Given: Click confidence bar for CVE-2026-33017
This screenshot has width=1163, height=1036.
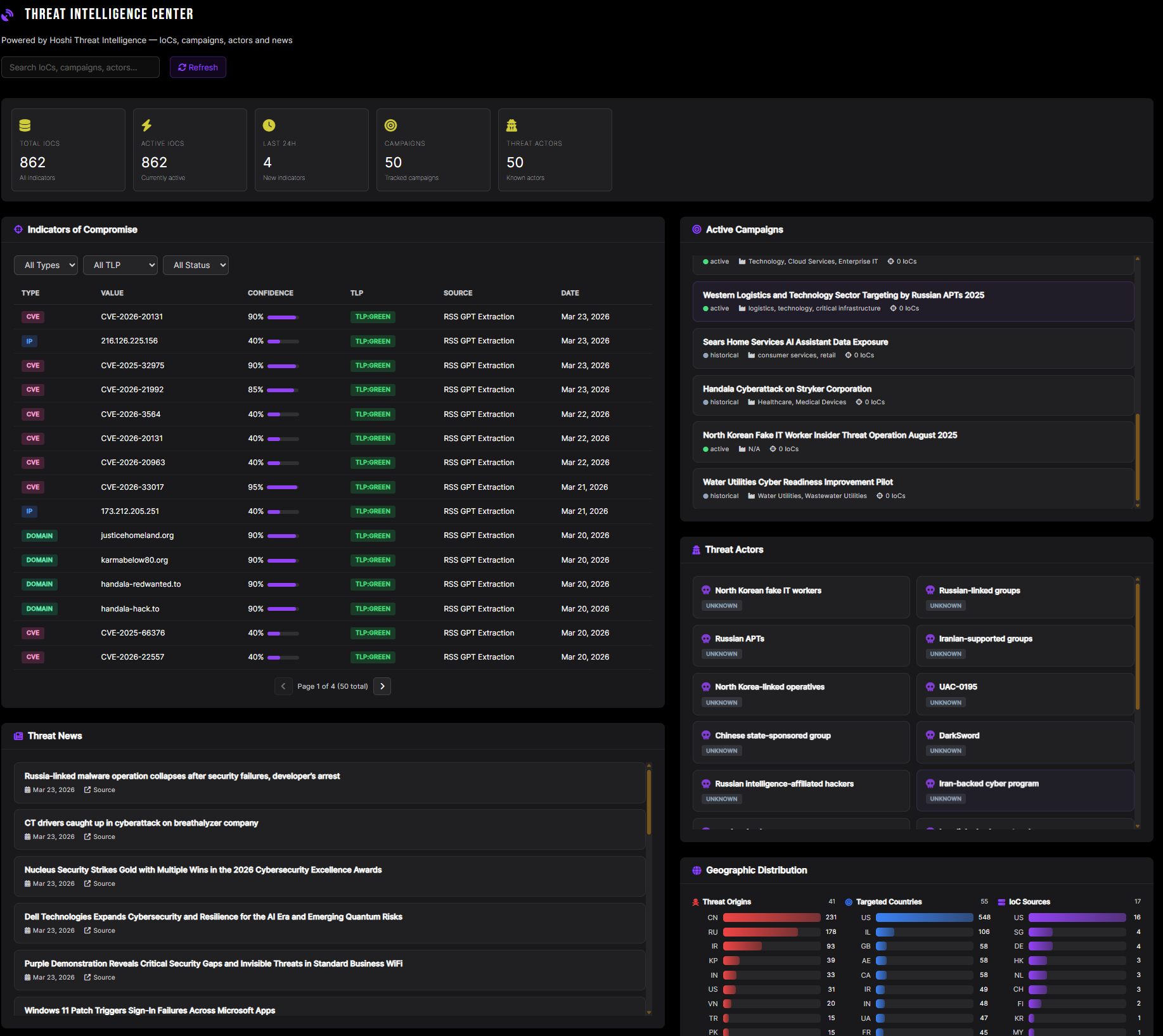Looking at the screenshot, I should pos(283,487).
